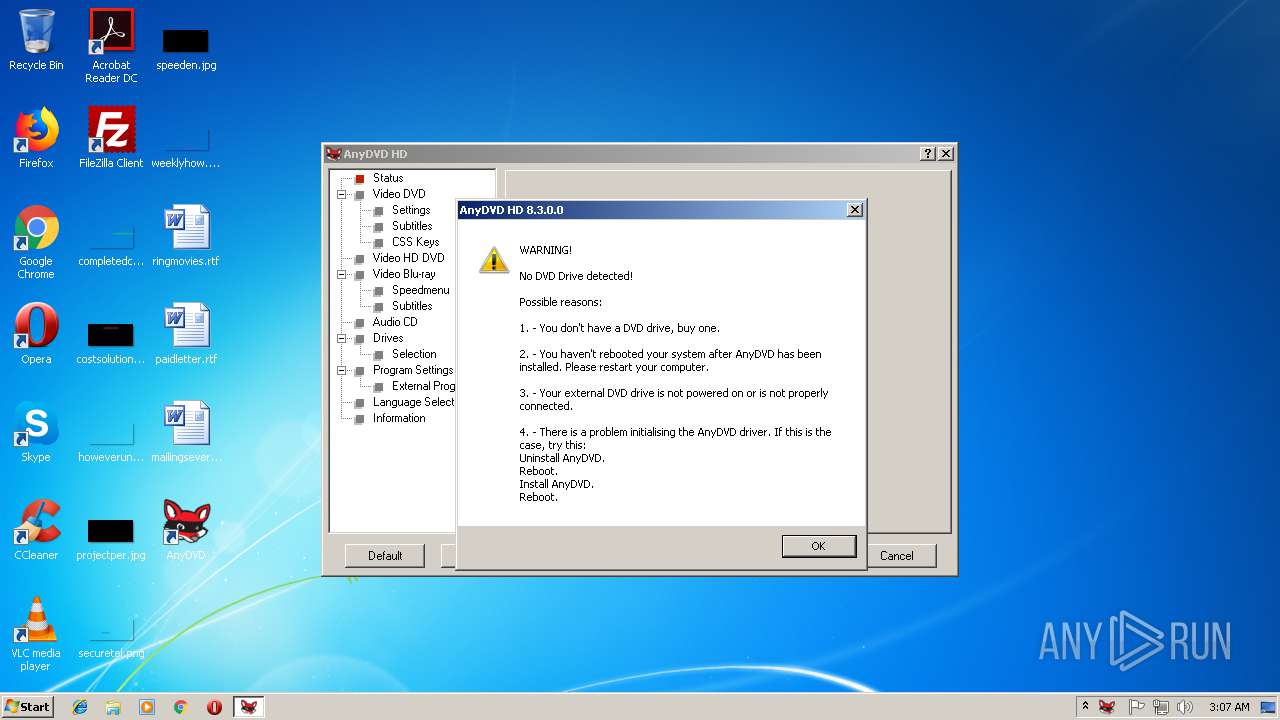Image resolution: width=1280 pixels, height=720 pixels.
Task: Launch Internet Explorer from the taskbar
Action: coord(80,707)
